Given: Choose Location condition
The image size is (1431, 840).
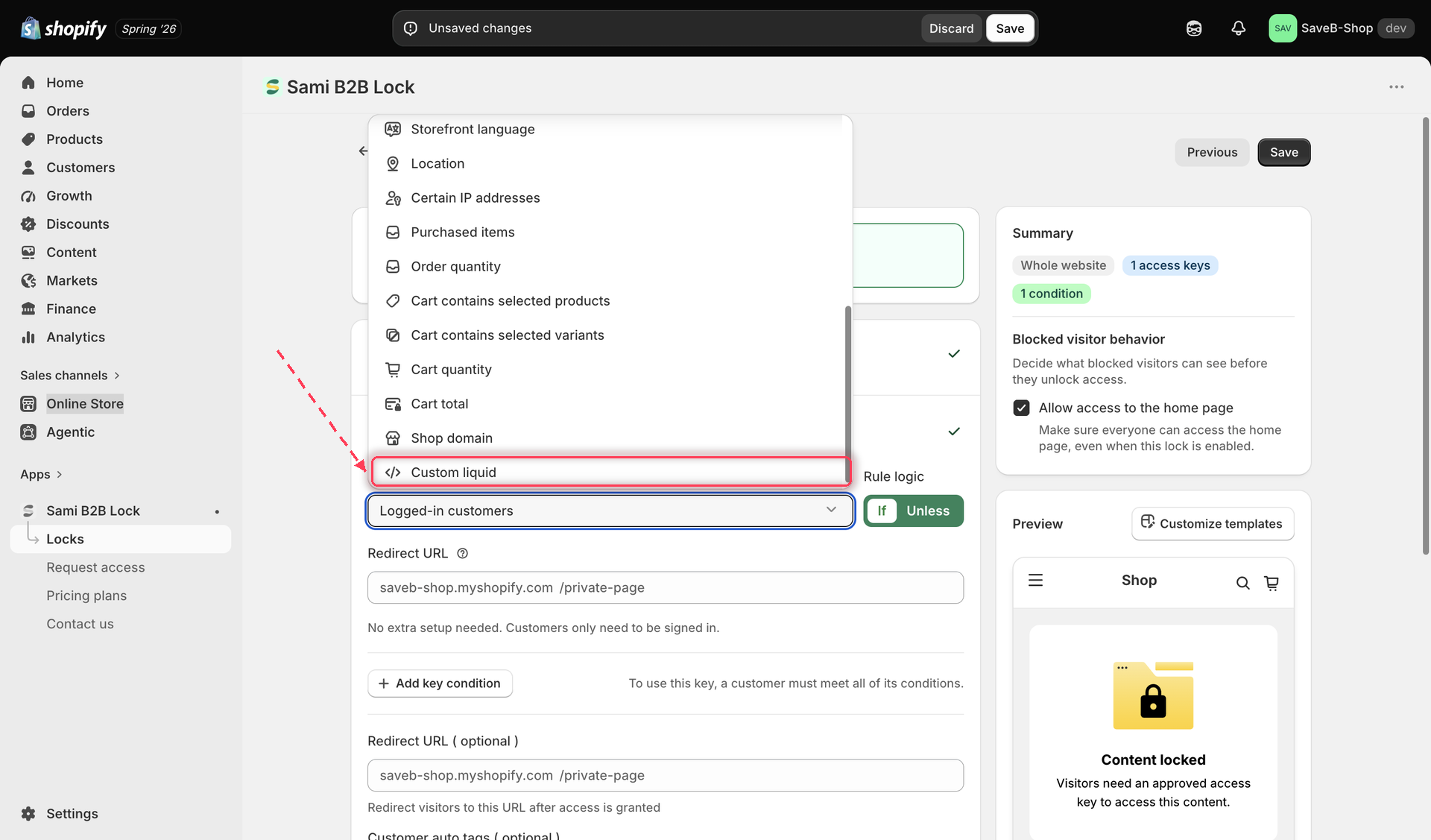Looking at the screenshot, I should 610,164.
